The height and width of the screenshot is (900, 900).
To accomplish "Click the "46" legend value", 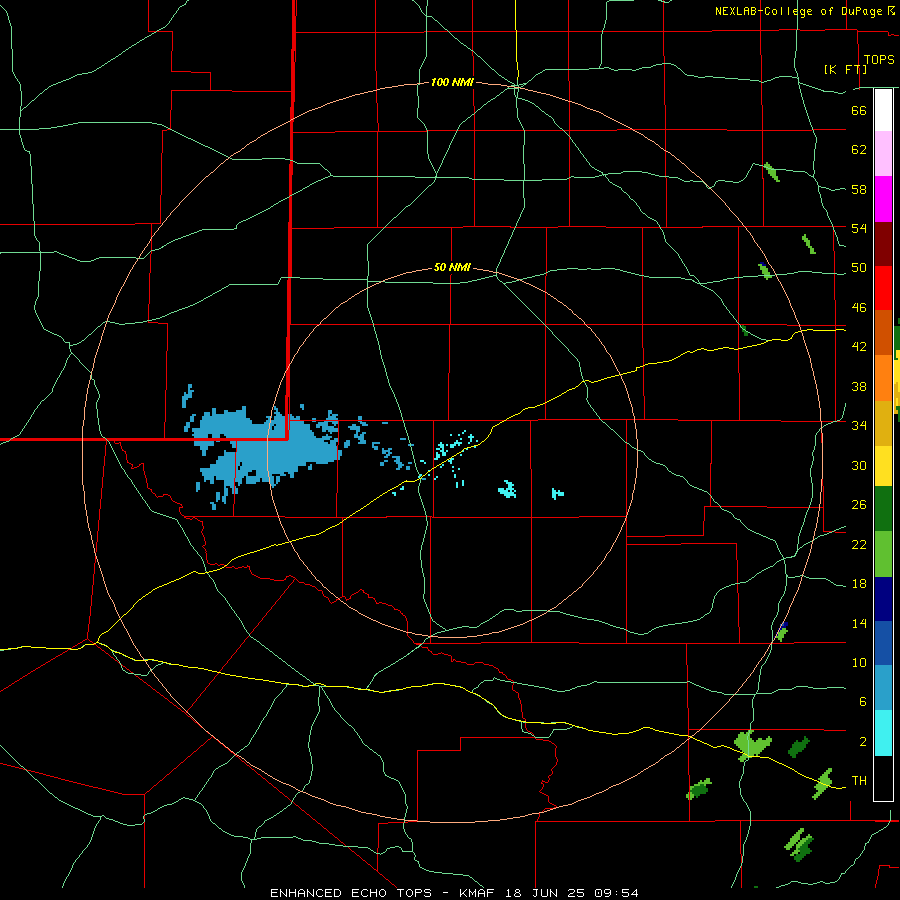I will (859, 307).
